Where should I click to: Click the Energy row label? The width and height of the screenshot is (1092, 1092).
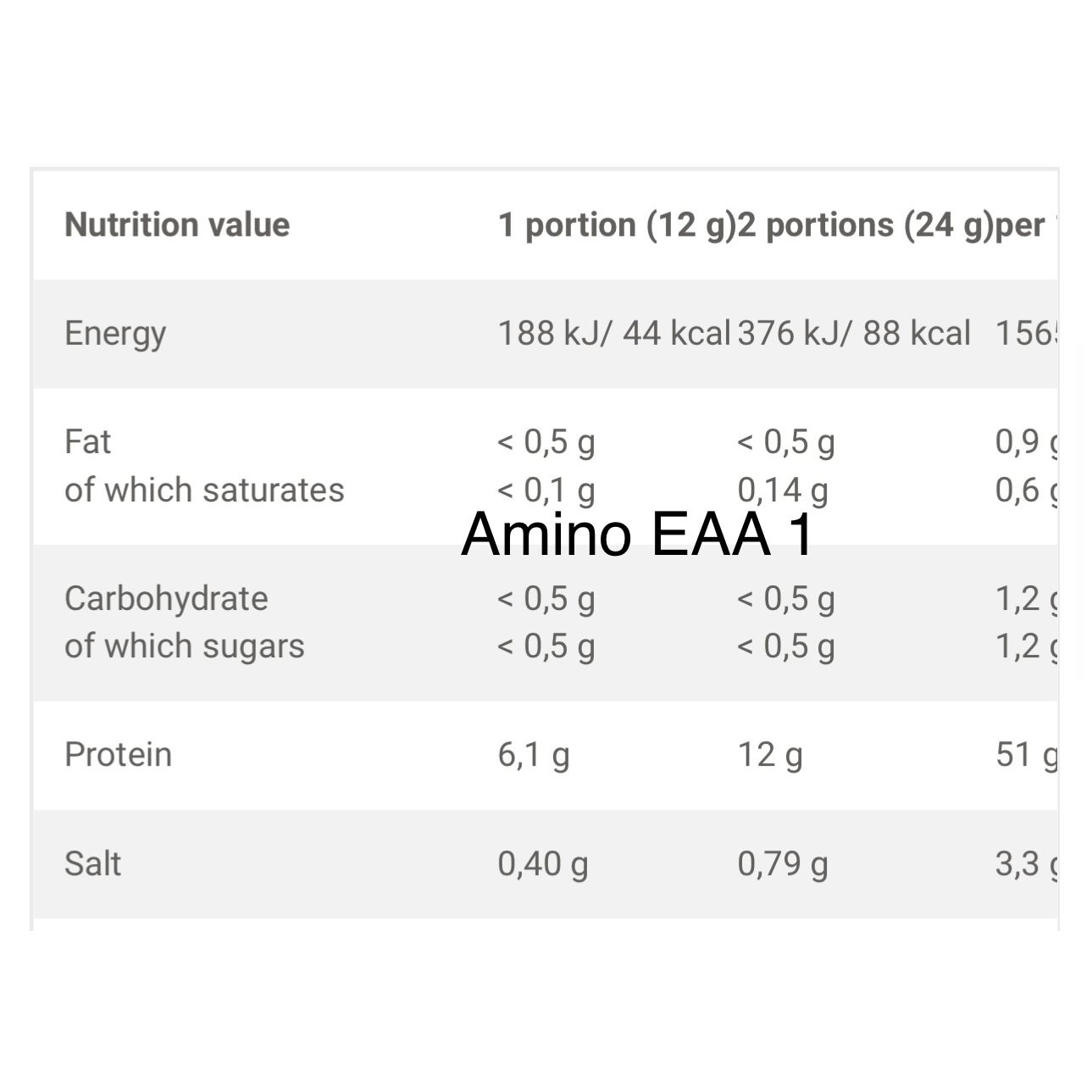115,334
